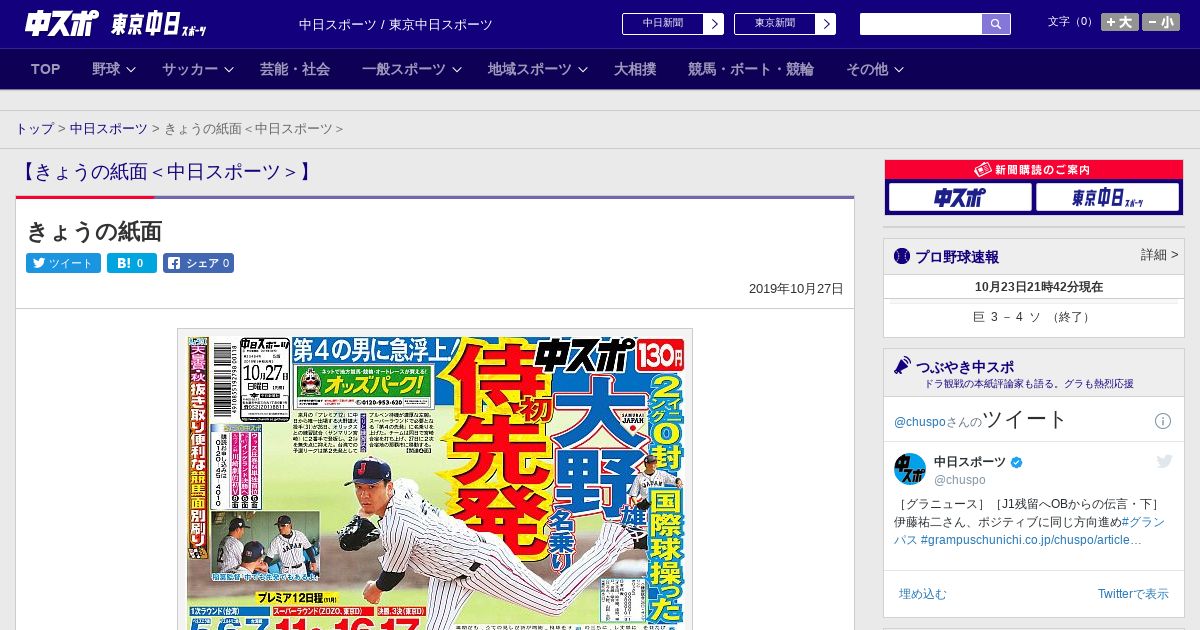1200x630 pixels.
Task: Open the 大相撲 menu item
Action: click(x=635, y=69)
